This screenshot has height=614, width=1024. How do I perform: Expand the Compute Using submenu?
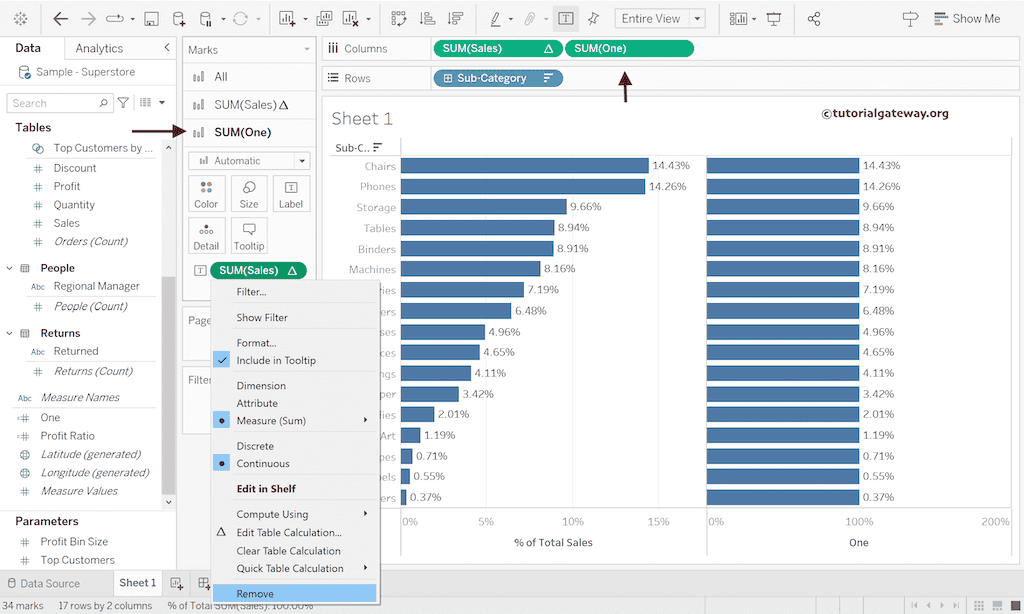[x=272, y=514]
